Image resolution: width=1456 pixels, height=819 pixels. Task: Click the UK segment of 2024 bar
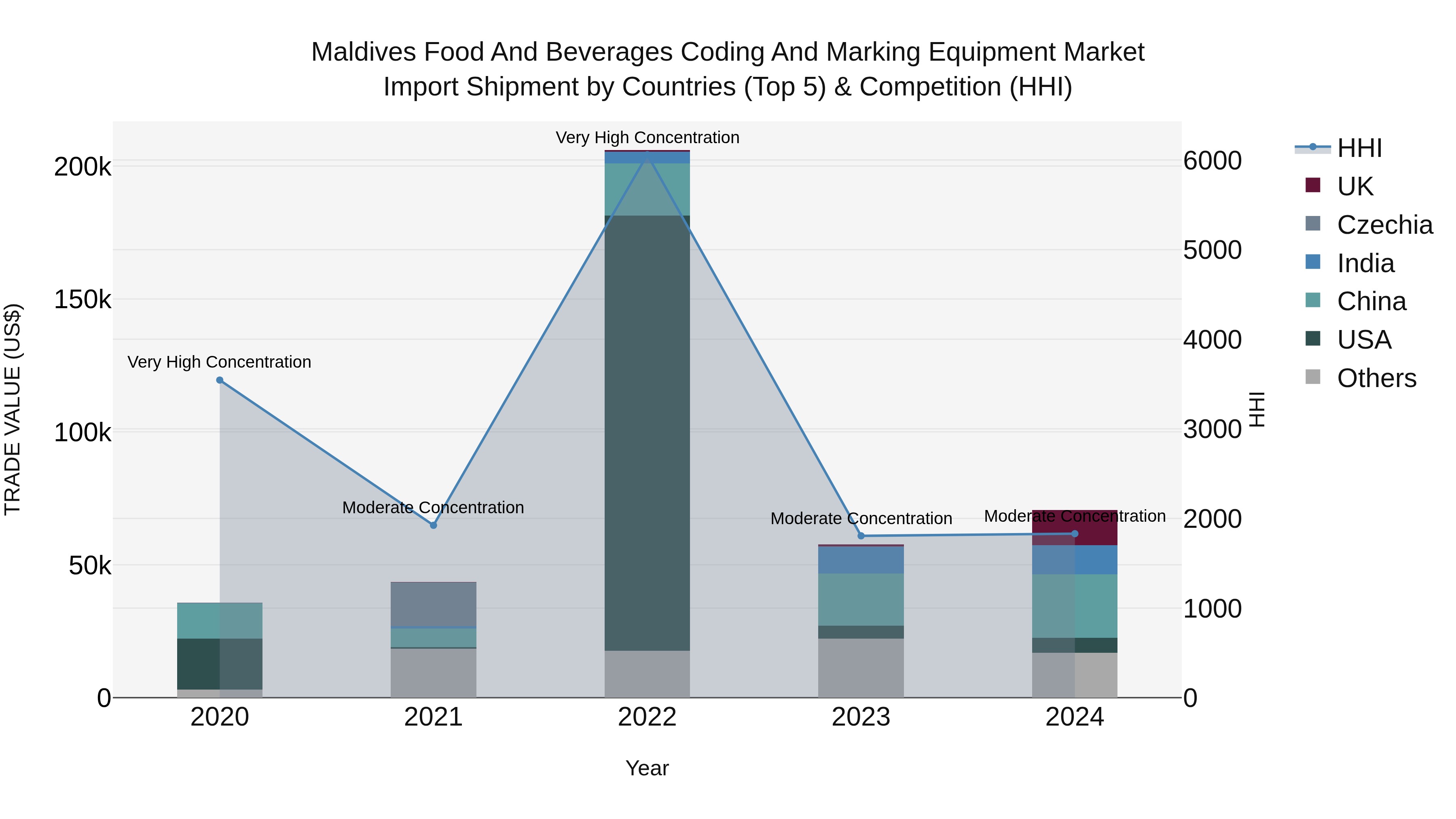point(1075,527)
